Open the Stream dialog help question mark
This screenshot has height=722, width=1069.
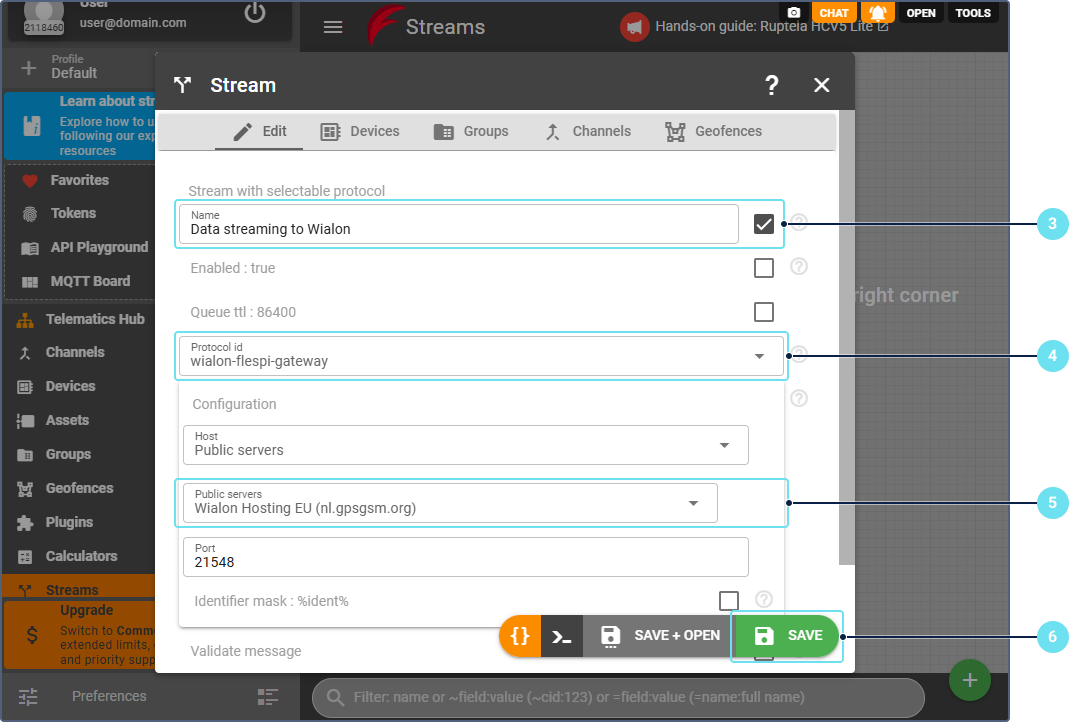pos(771,85)
